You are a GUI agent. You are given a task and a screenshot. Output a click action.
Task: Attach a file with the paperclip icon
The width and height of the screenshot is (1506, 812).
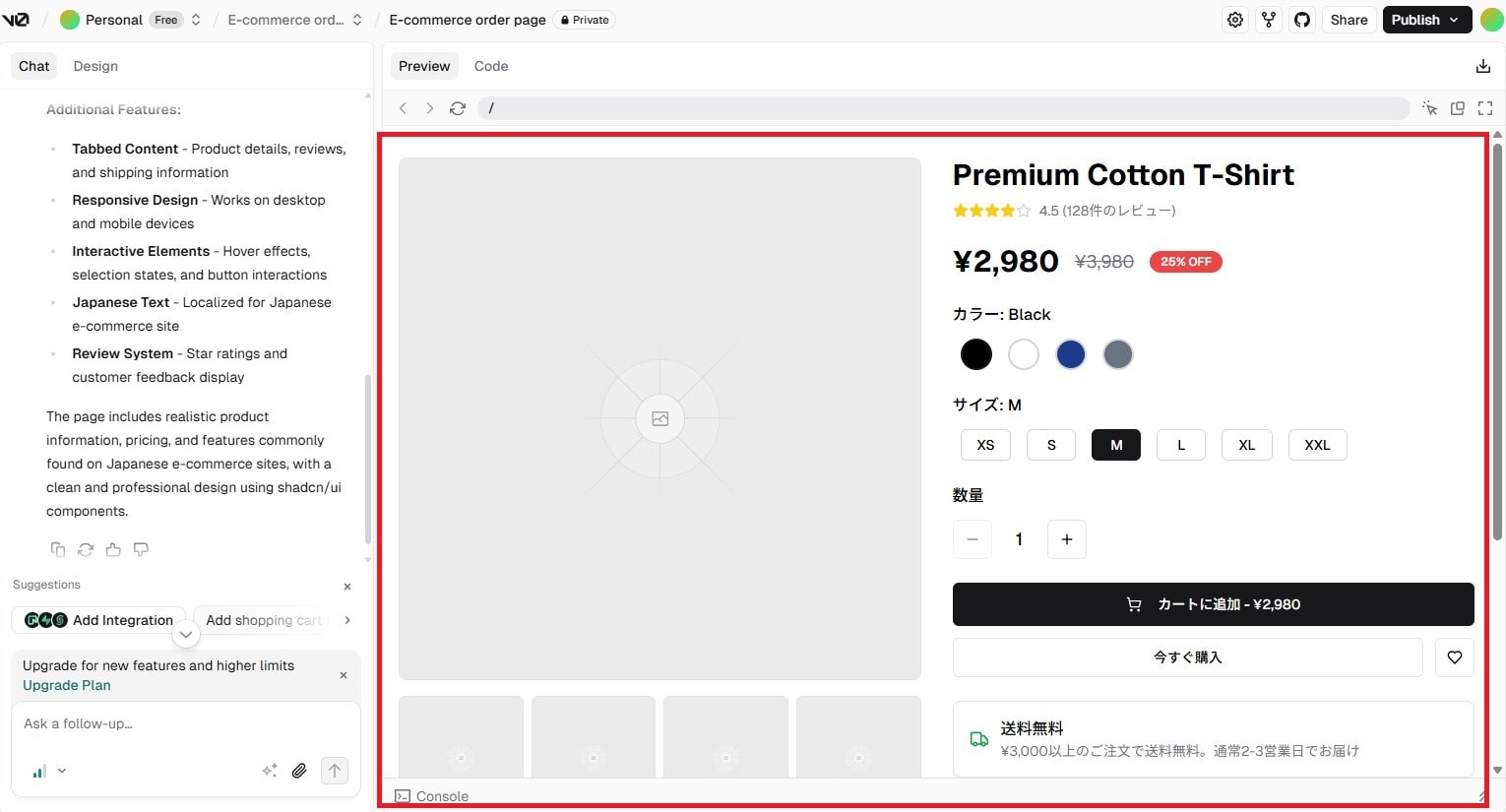pyautogui.click(x=299, y=771)
